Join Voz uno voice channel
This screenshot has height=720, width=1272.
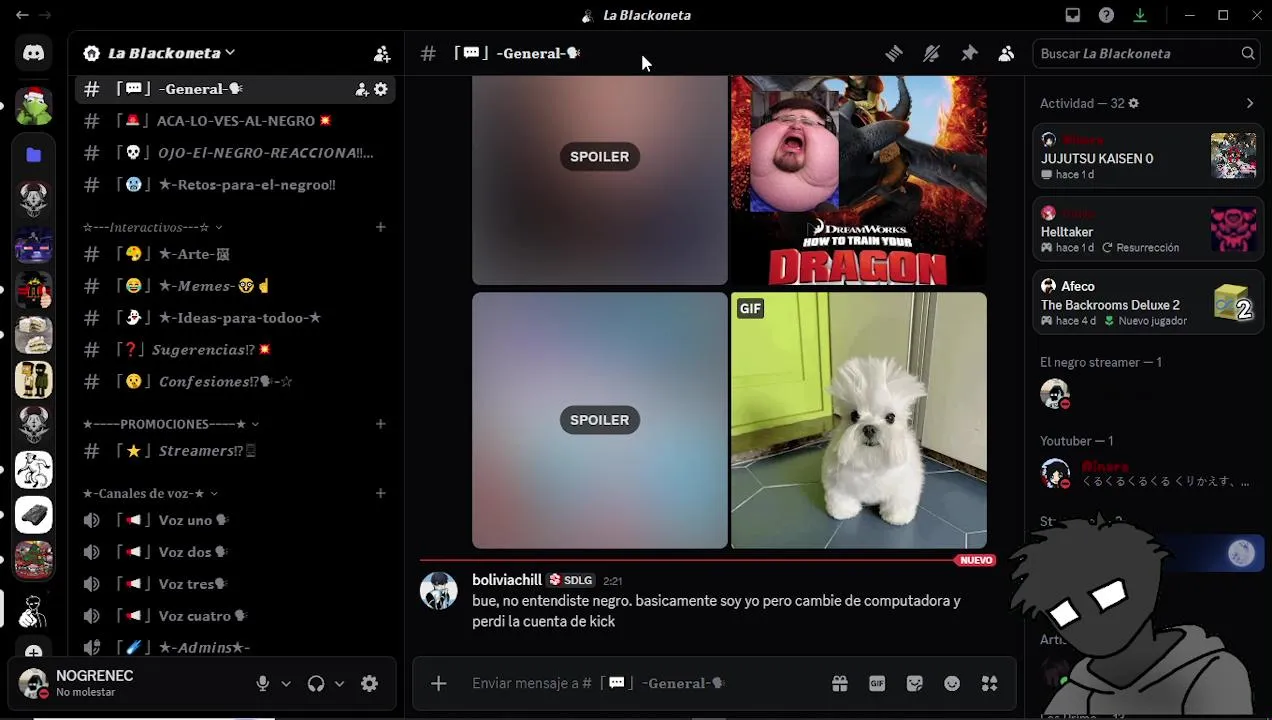coord(235,520)
